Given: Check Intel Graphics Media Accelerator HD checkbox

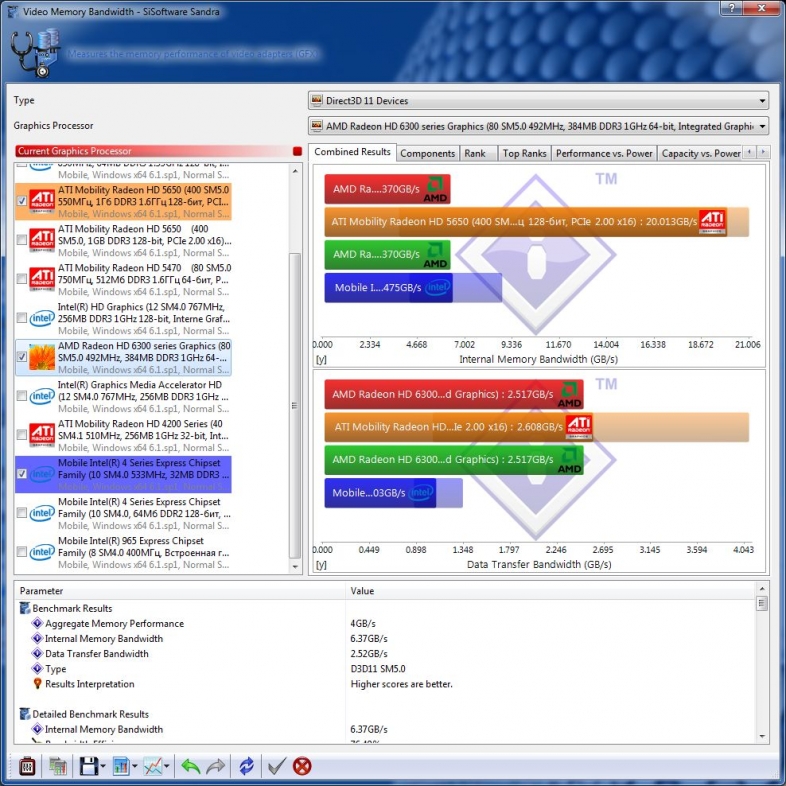Looking at the screenshot, I should pyautogui.click(x=22, y=396).
